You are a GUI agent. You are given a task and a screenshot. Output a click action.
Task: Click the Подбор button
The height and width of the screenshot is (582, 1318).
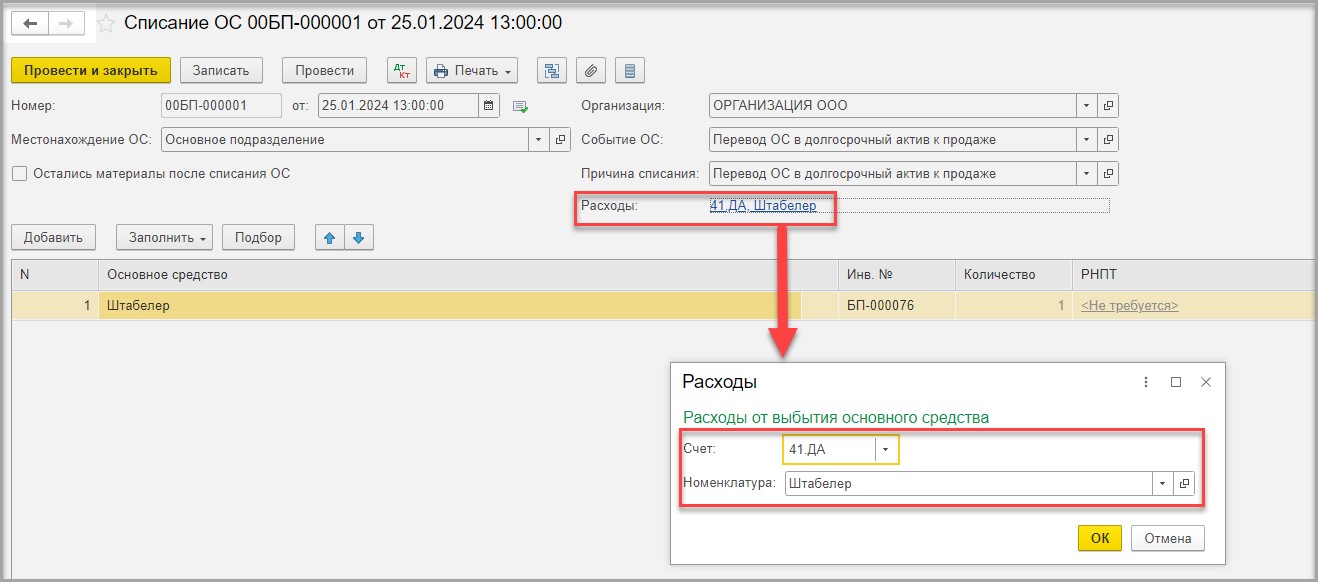tap(258, 238)
